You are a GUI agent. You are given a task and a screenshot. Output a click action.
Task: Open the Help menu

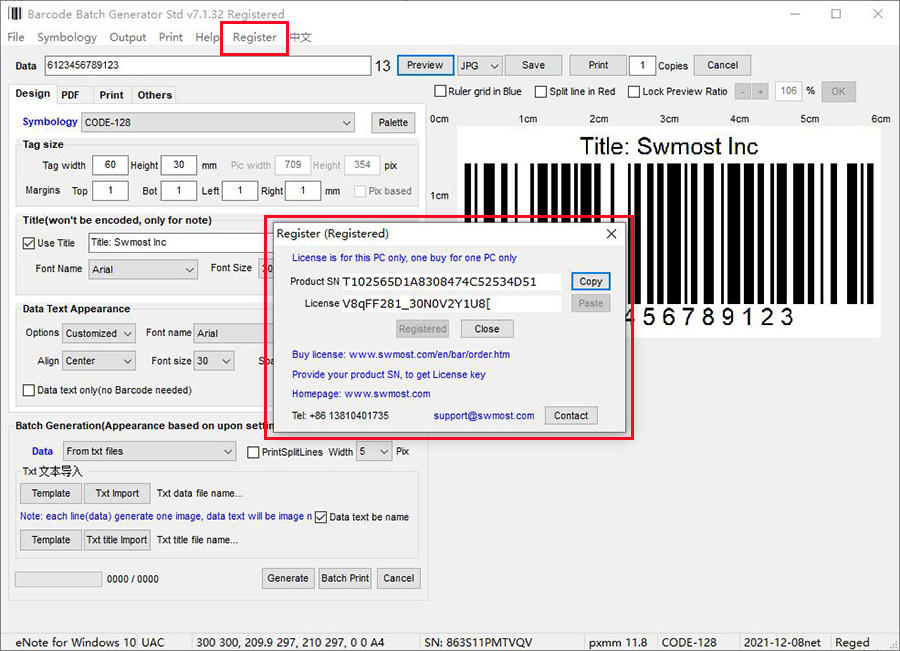click(207, 37)
